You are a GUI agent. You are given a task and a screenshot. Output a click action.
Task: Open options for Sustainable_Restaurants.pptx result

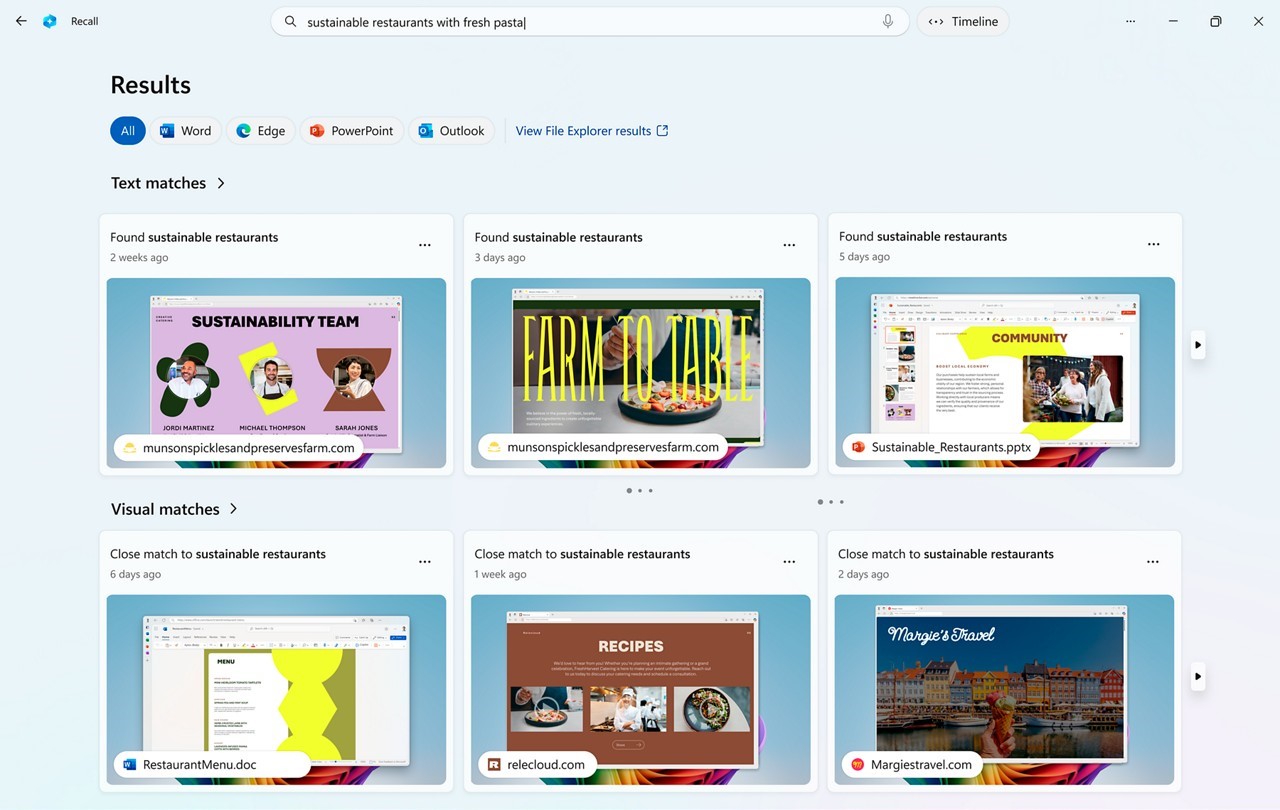[x=1153, y=244]
